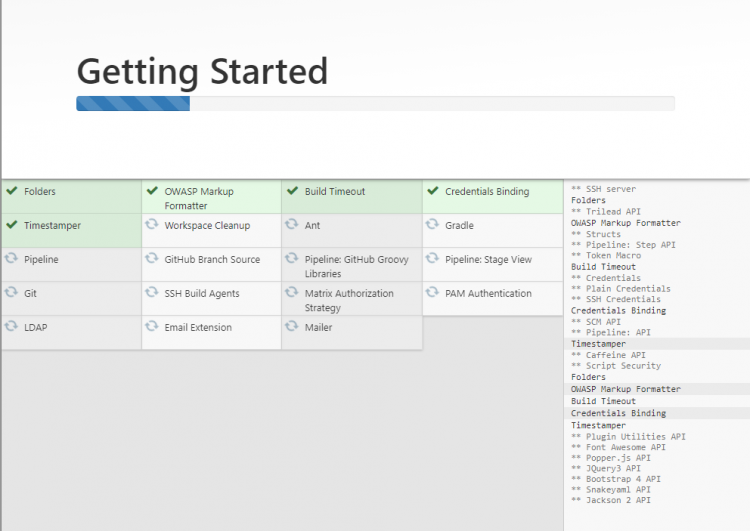Click the pending icon beside Email Extension
The width and height of the screenshot is (750, 531).
coord(152,326)
